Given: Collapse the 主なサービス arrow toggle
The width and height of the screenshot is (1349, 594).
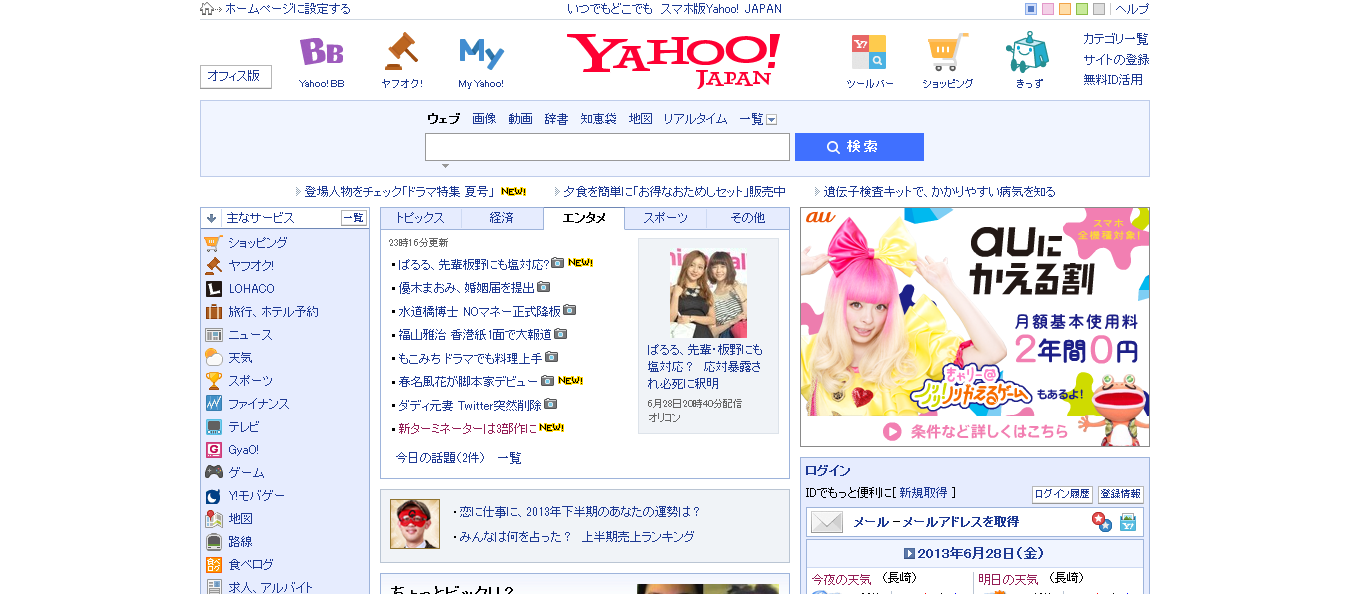Looking at the screenshot, I should pos(211,218).
